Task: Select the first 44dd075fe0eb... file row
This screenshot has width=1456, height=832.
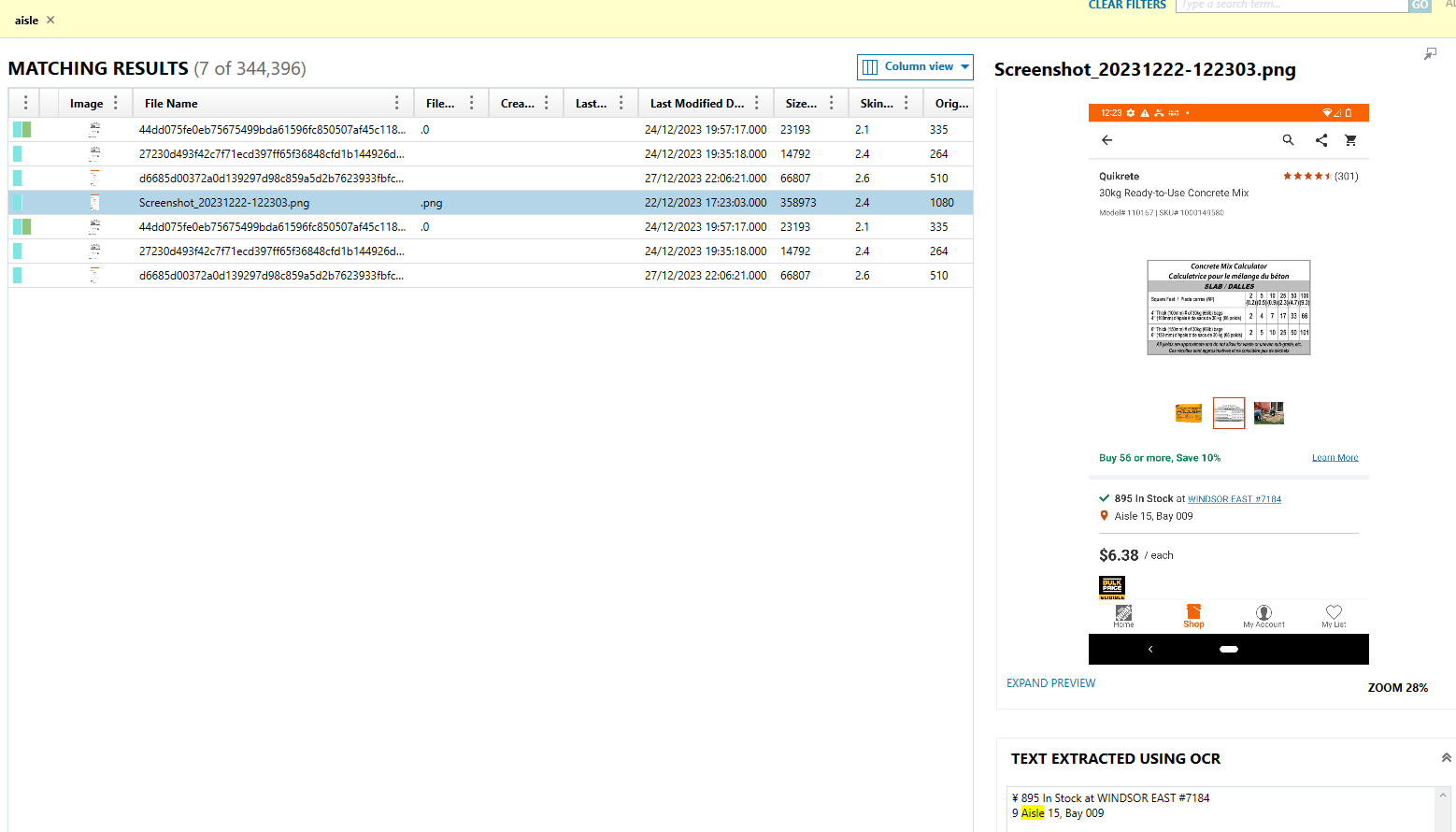Action: (x=491, y=130)
